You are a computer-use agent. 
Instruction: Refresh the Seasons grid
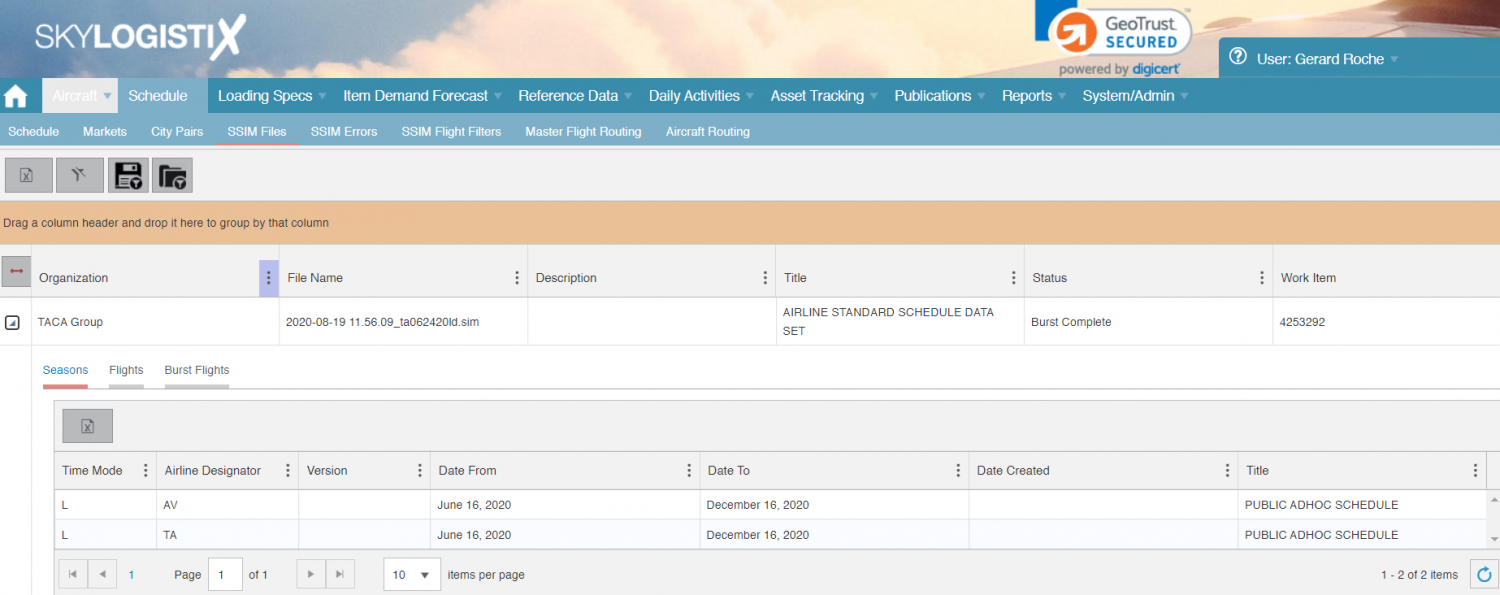(x=1484, y=574)
